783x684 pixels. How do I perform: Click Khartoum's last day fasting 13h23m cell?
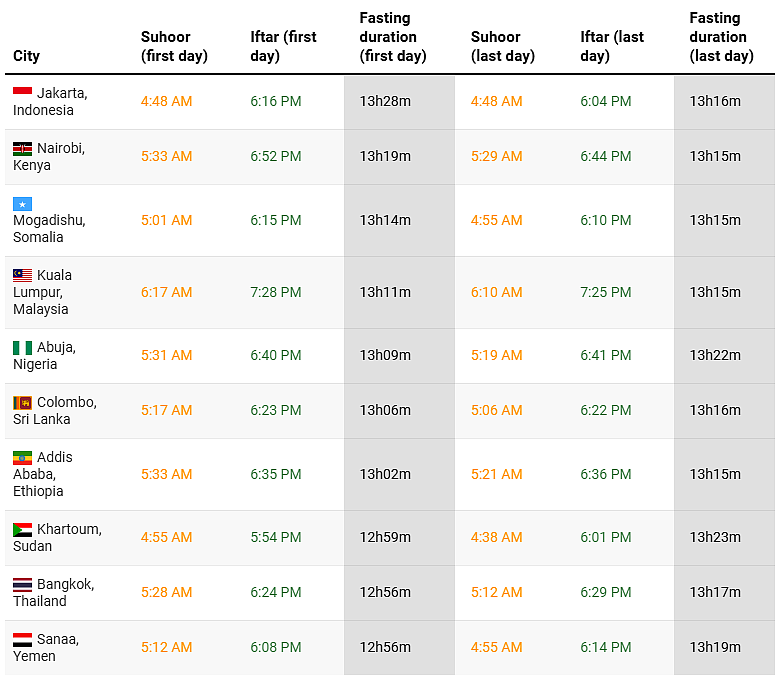point(715,537)
